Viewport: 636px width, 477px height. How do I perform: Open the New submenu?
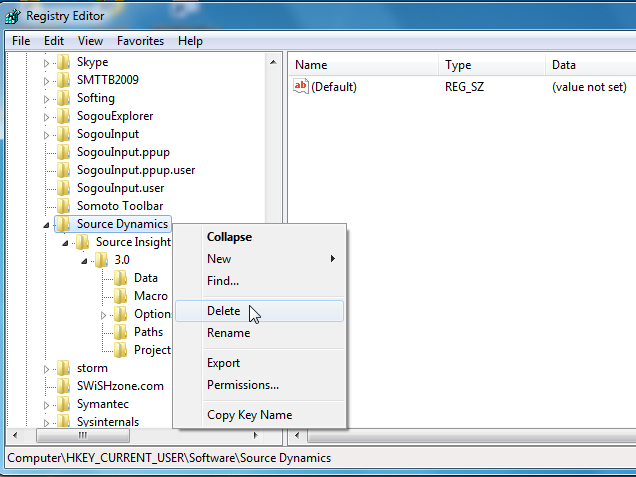pyautogui.click(x=259, y=259)
